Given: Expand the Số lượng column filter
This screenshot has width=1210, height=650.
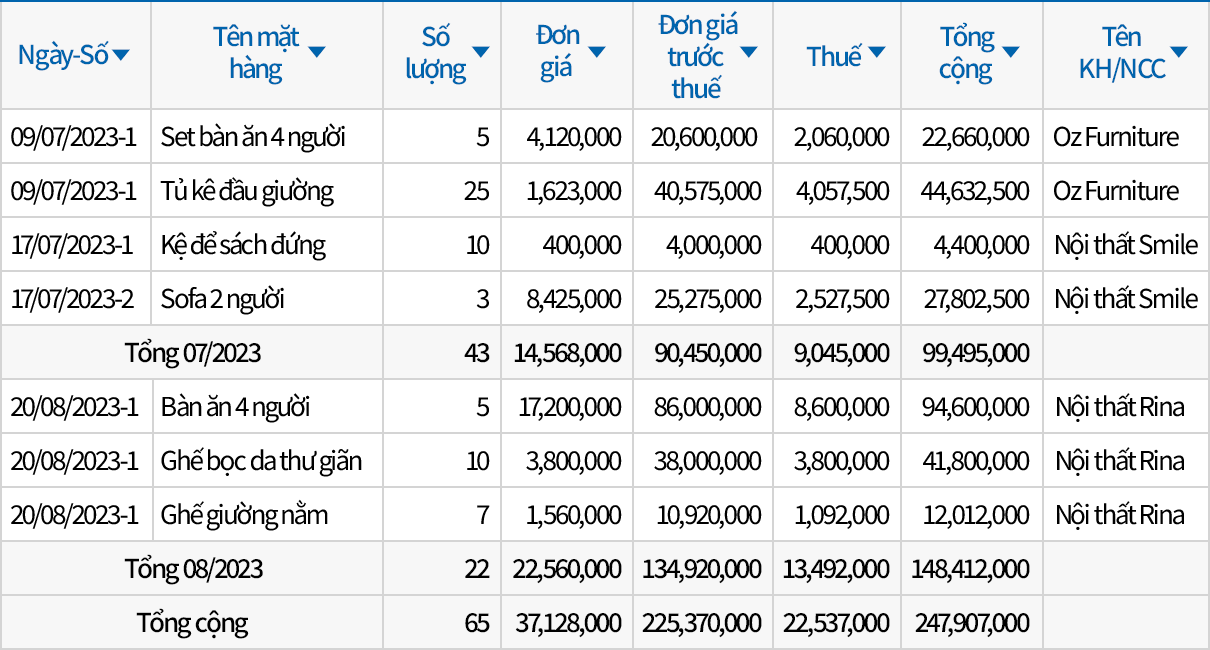Looking at the screenshot, I should [x=480, y=52].
